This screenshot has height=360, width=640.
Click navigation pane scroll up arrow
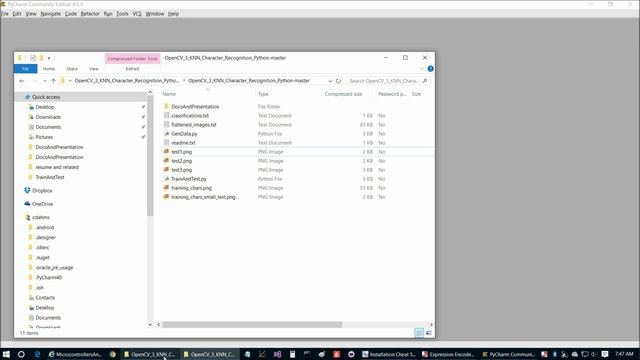pyautogui.click(x=150, y=93)
